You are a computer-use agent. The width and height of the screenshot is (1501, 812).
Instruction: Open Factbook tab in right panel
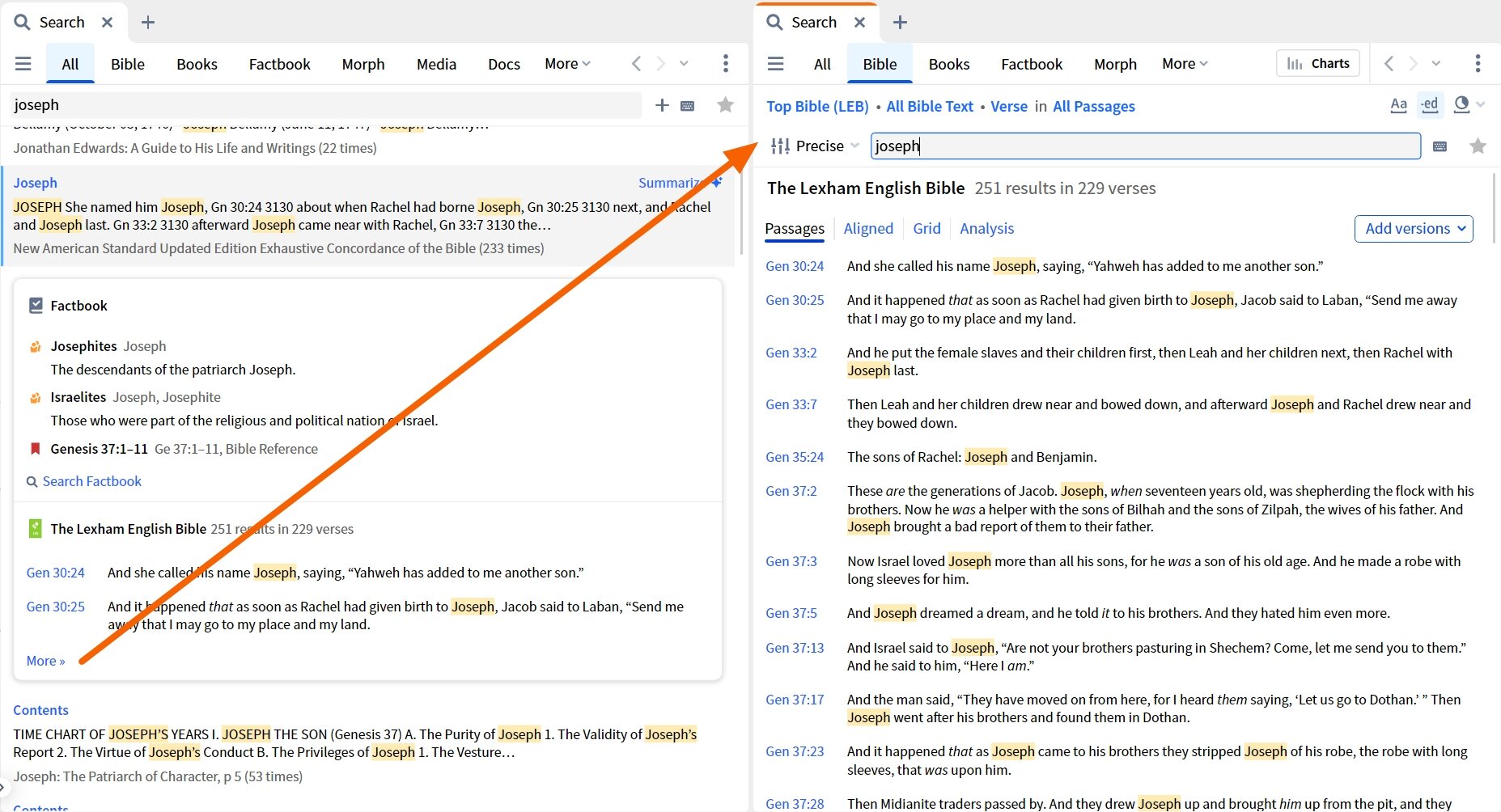click(1032, 64)
